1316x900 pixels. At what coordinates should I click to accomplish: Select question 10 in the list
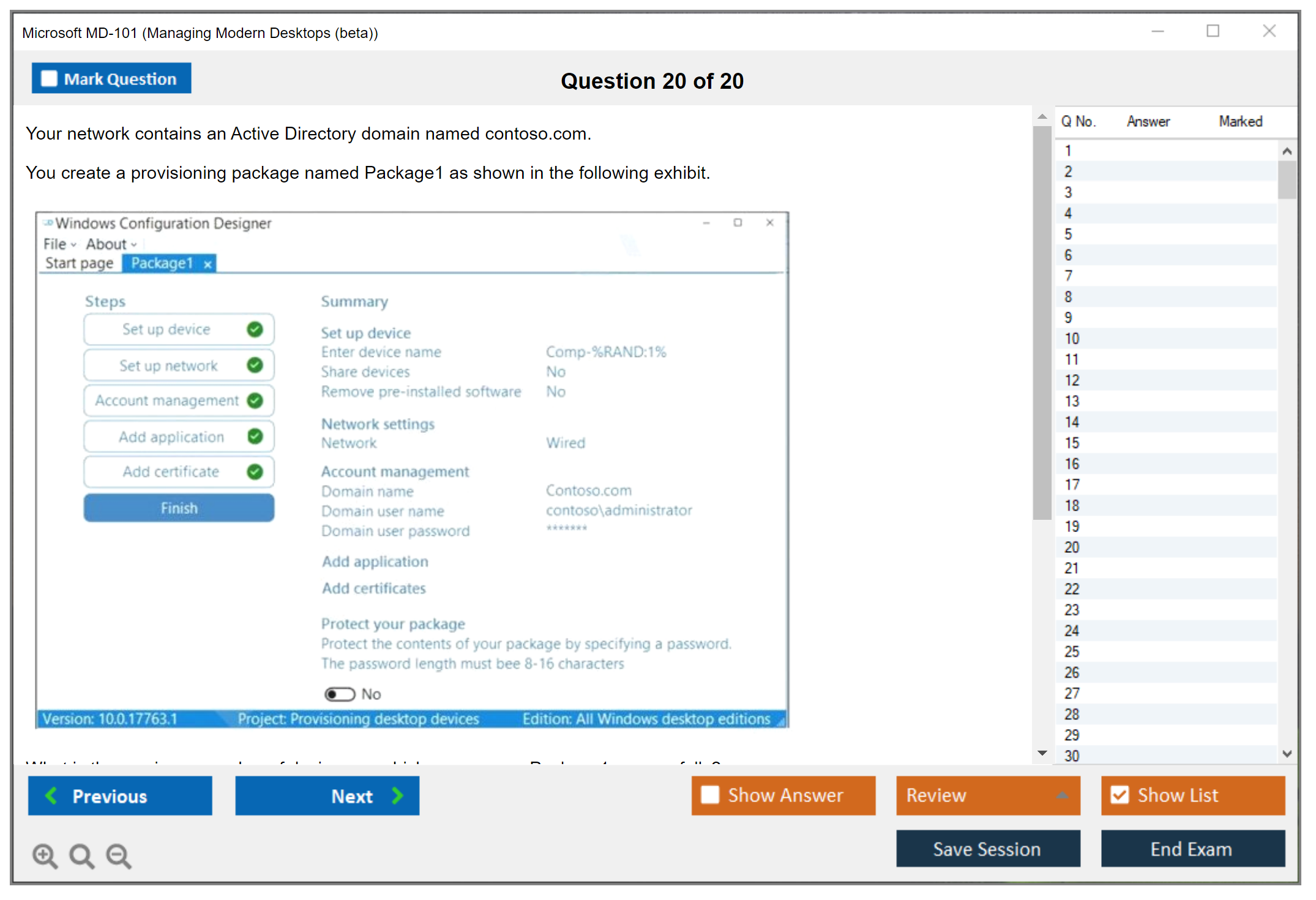tap(1072, 339)
